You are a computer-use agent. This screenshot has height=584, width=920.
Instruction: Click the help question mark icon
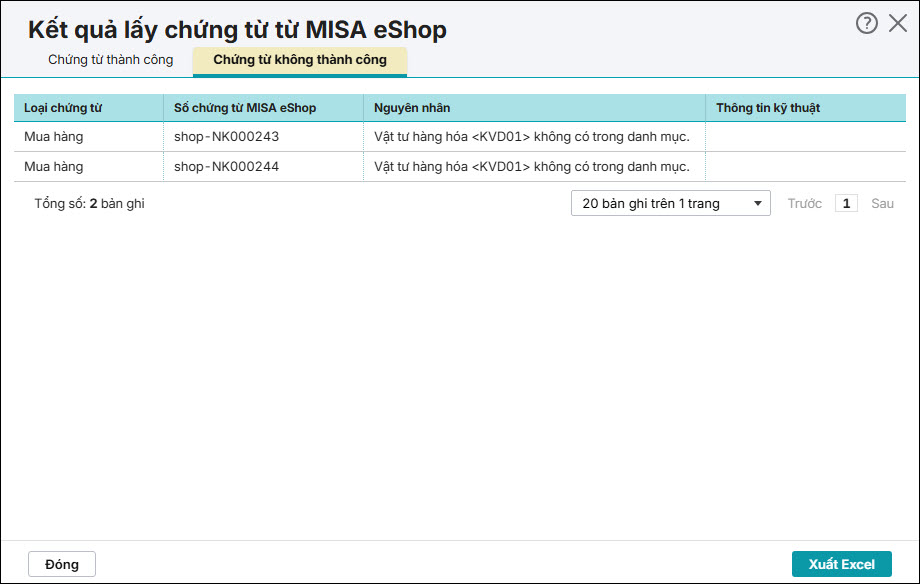point(866,24)
